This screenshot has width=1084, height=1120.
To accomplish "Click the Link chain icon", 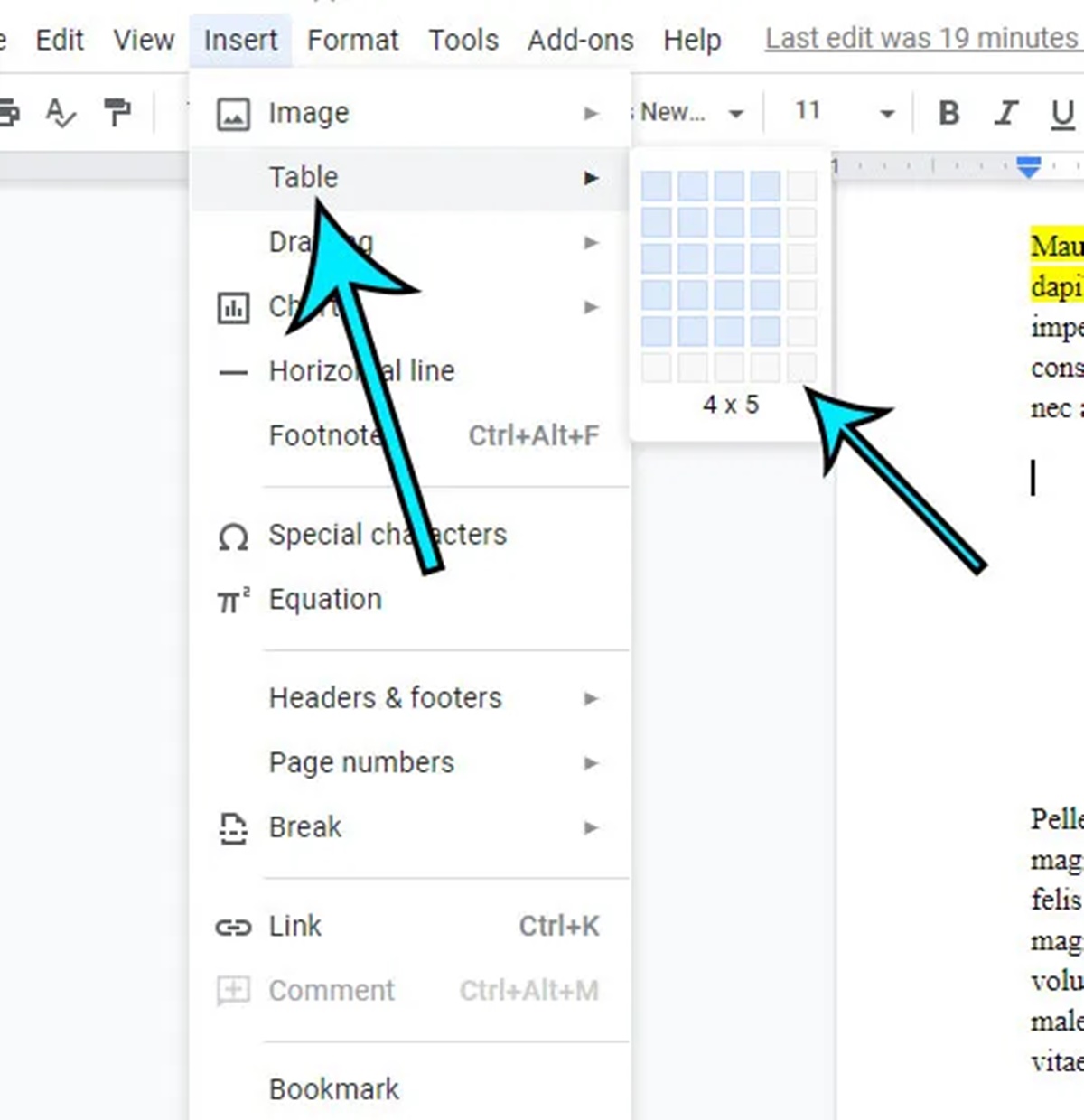I will [233, 927].
